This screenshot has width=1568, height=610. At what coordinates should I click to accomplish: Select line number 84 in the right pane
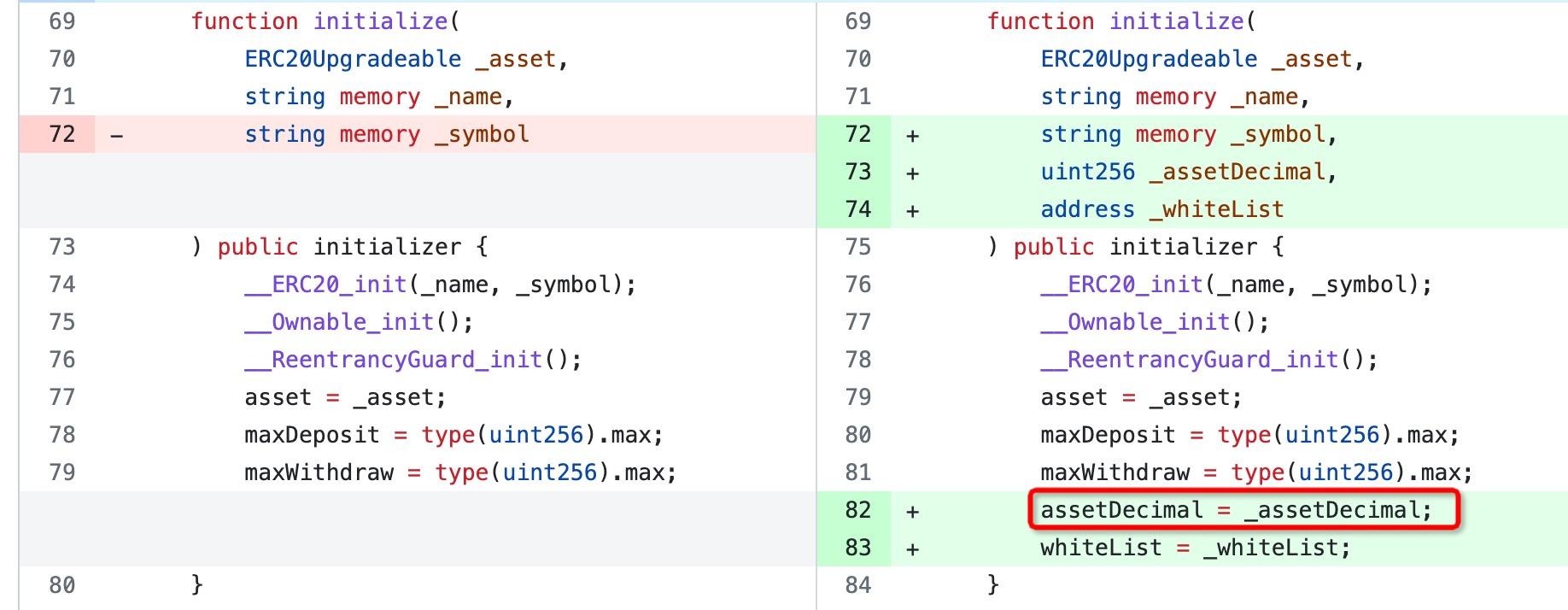[x=857, y=585]
